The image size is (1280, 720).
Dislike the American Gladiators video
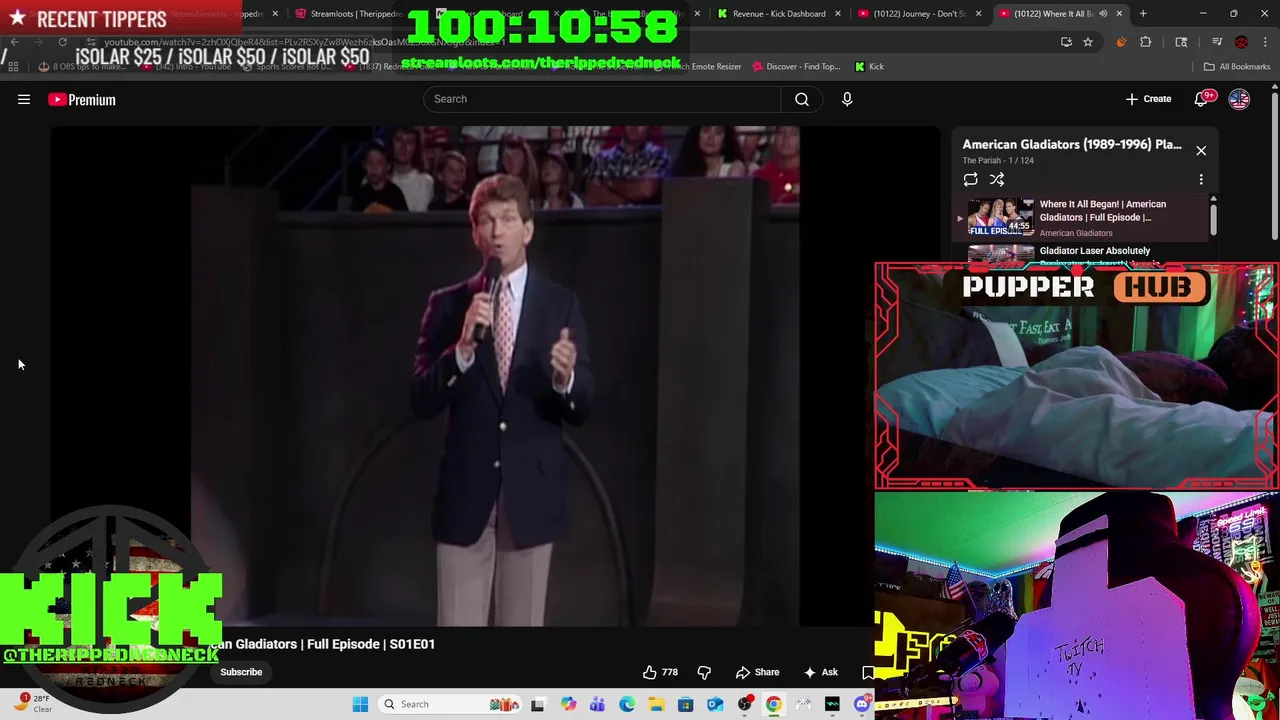coord(704,672)
